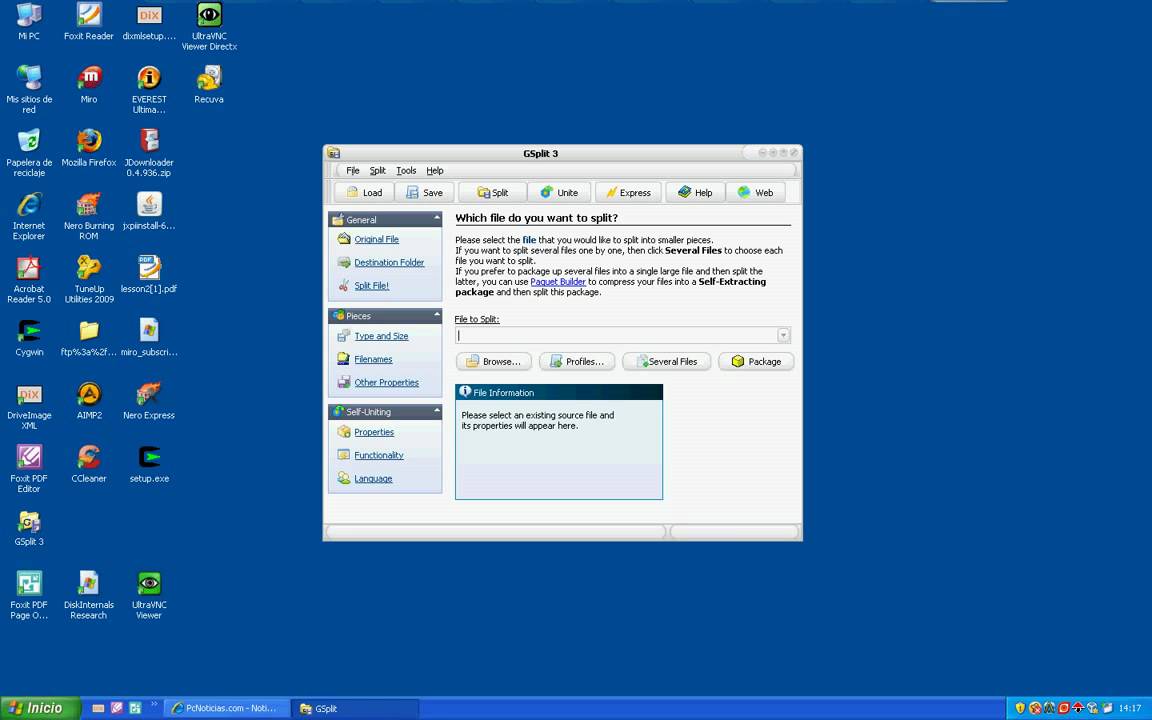Select the Internet Explorer desktop icon
1152x720 pixels.
point(29,217)
